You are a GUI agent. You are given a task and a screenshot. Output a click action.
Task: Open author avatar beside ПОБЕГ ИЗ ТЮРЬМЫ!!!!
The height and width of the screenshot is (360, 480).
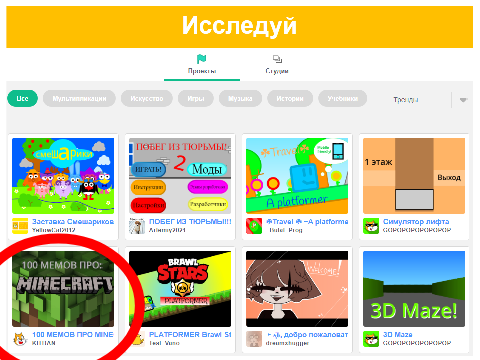(137, 226)
